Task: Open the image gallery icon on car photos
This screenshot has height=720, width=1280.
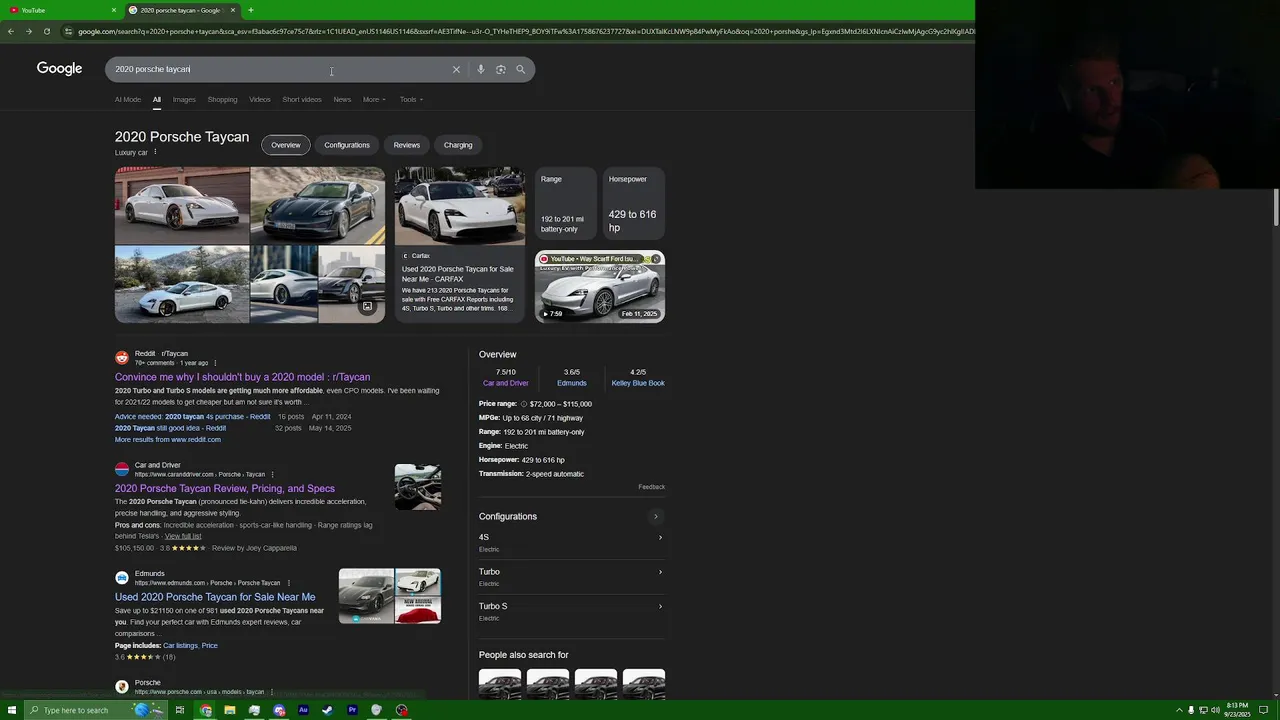Action: pyautogui.click(x=367, y=306)
